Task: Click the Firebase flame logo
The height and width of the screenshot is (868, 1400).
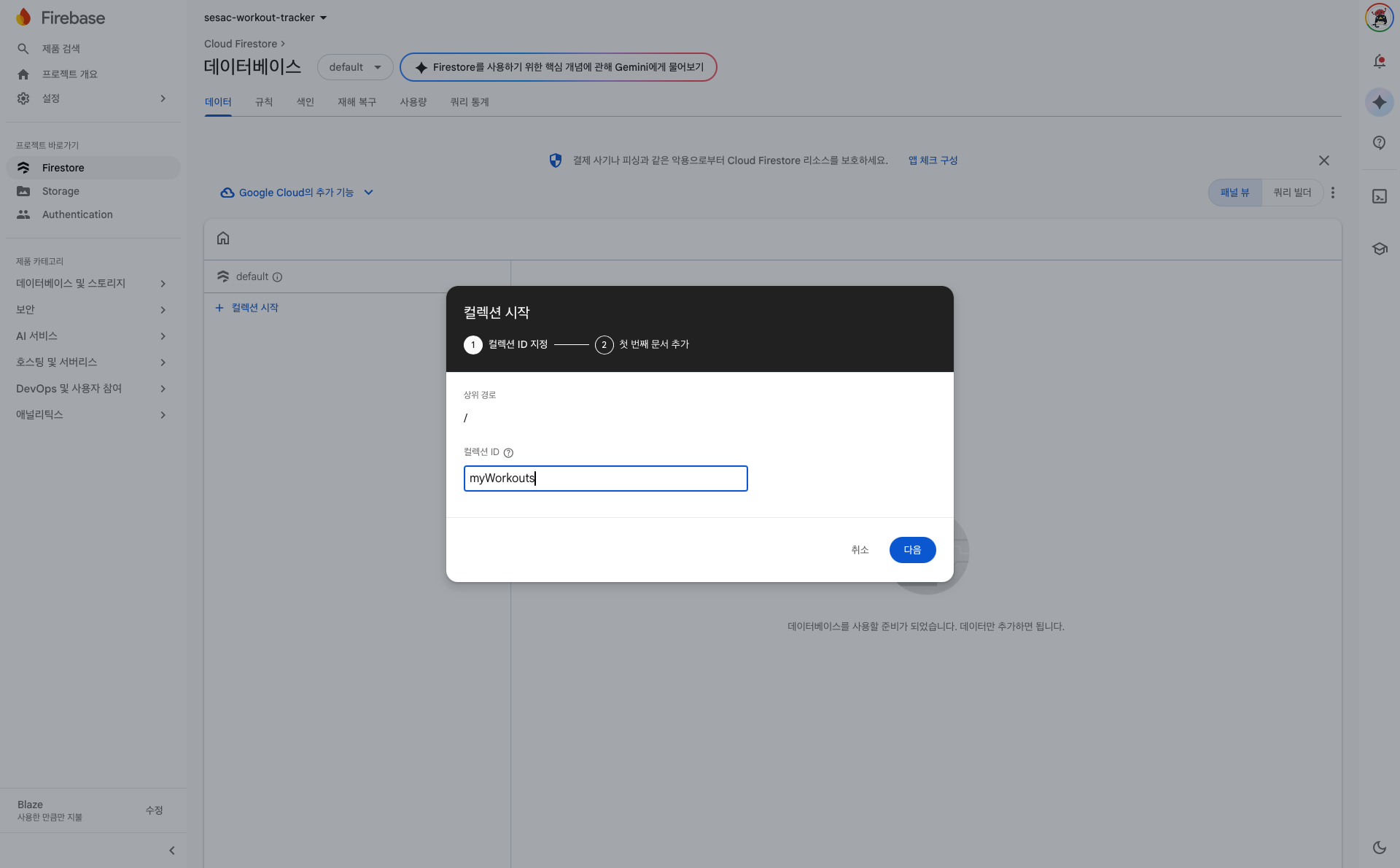Action: click(x=24, y=18)
